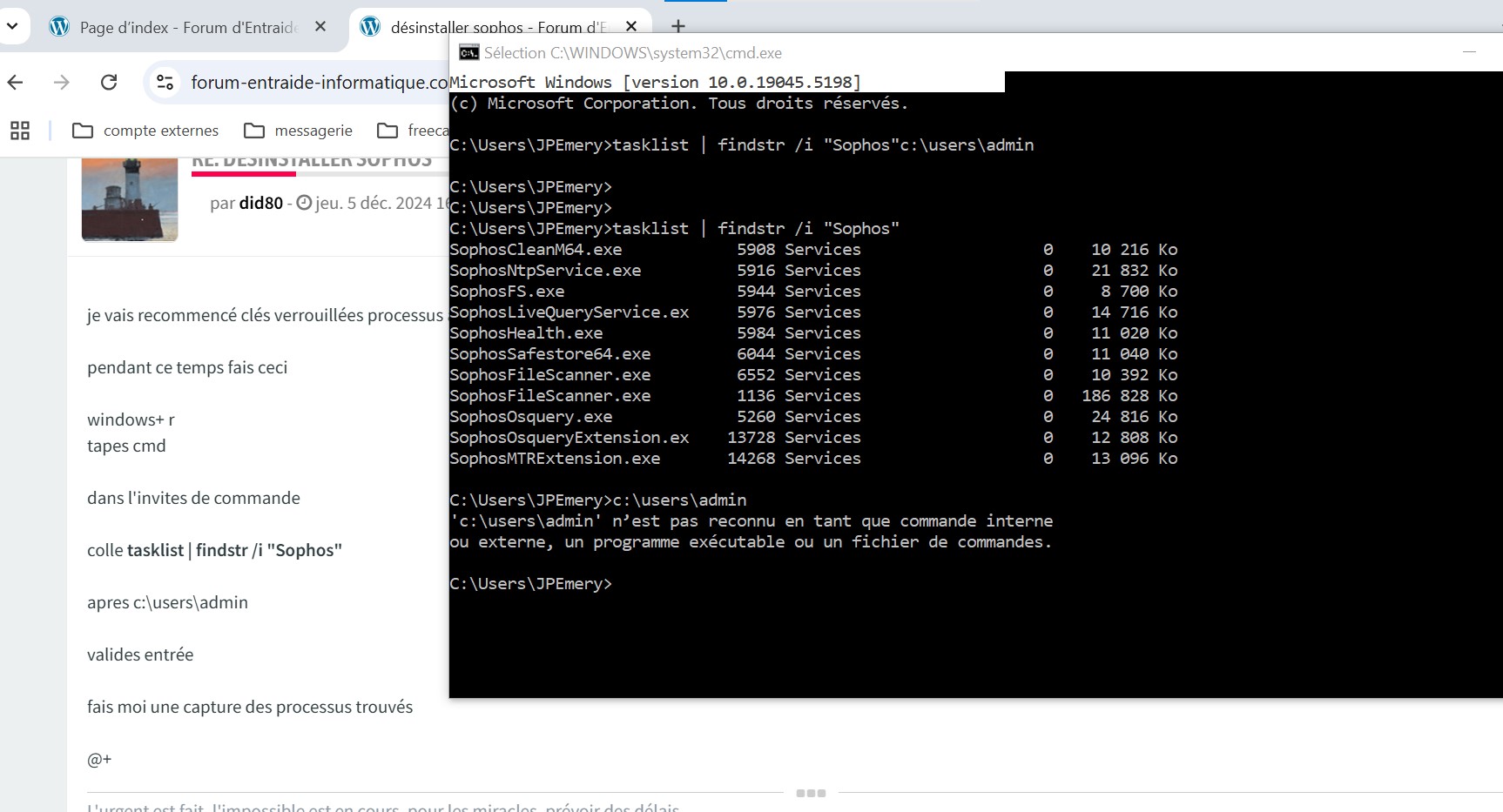The image size is (1503, 812).
Task: Click the 'SophosMTRExtension.exe' row
Action: 813,459
